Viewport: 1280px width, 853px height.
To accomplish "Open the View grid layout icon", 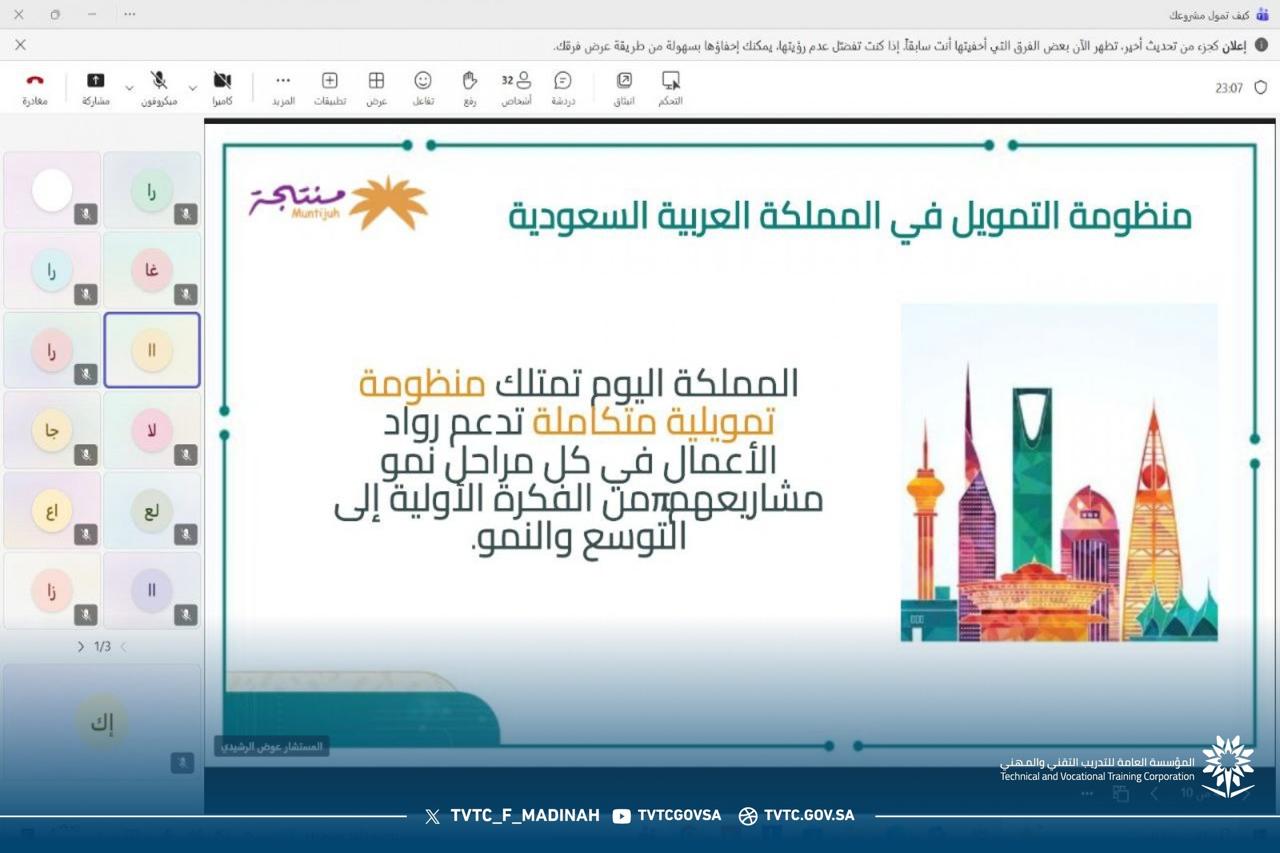I will (376, 88).
